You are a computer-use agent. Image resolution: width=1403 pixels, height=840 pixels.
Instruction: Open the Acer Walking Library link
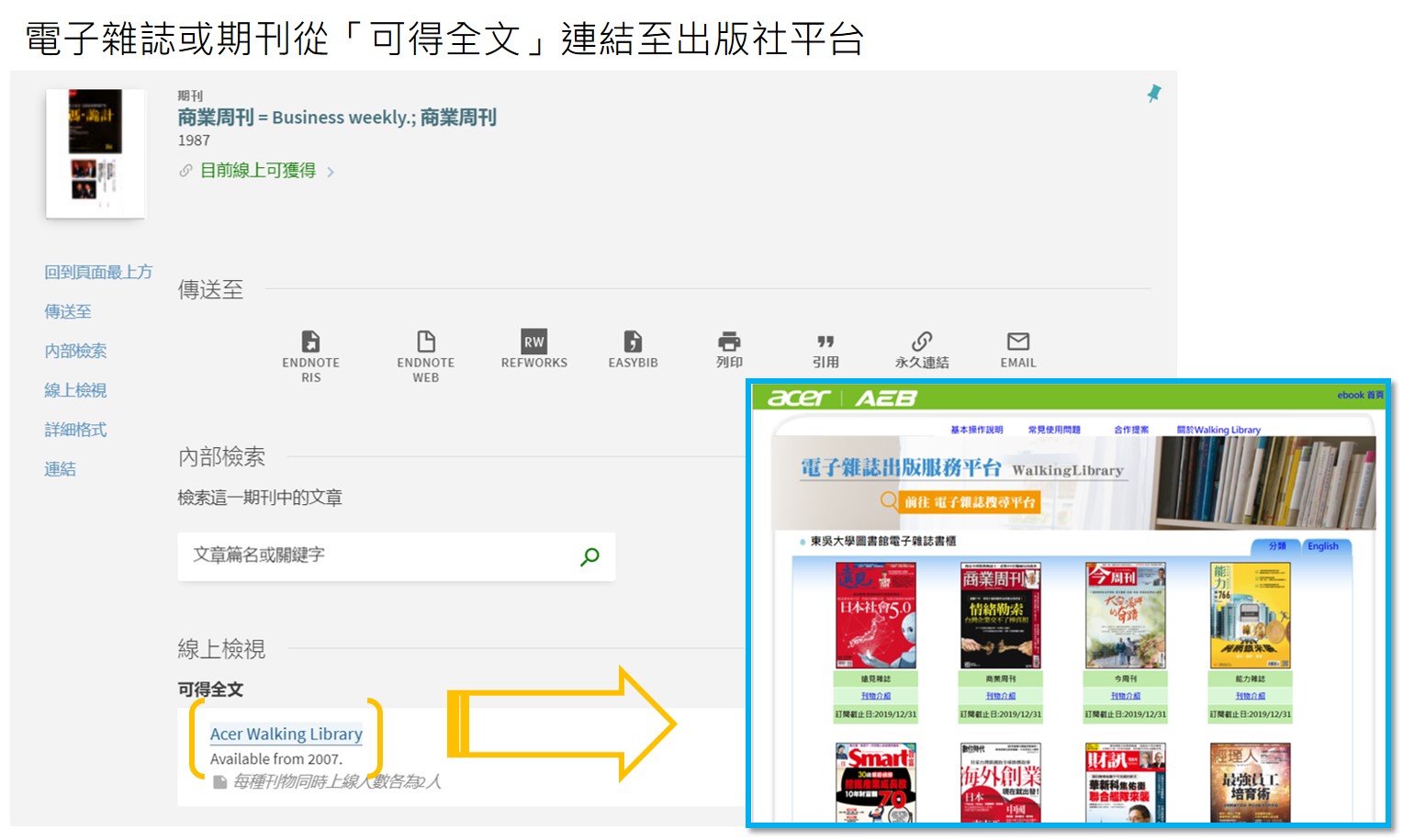(286, 734)
